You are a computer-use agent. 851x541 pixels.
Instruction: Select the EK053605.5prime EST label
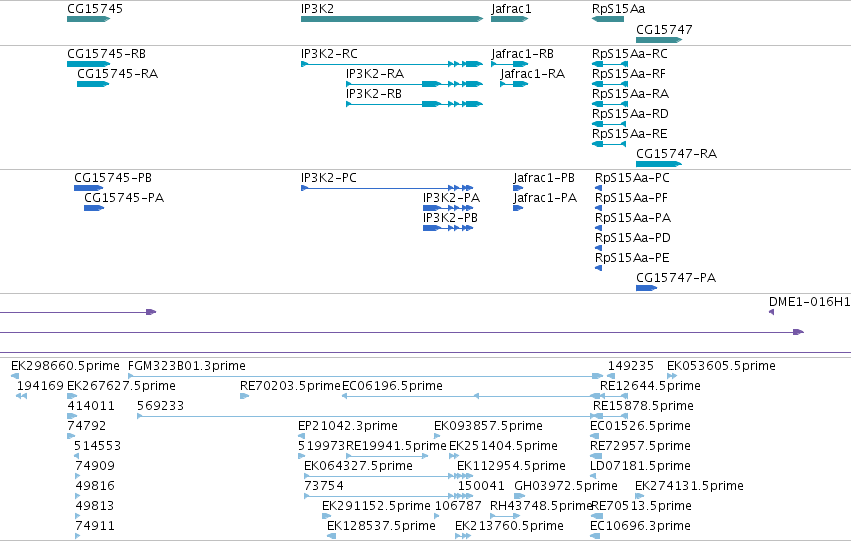pyautogui.click(x=721, y=366)
